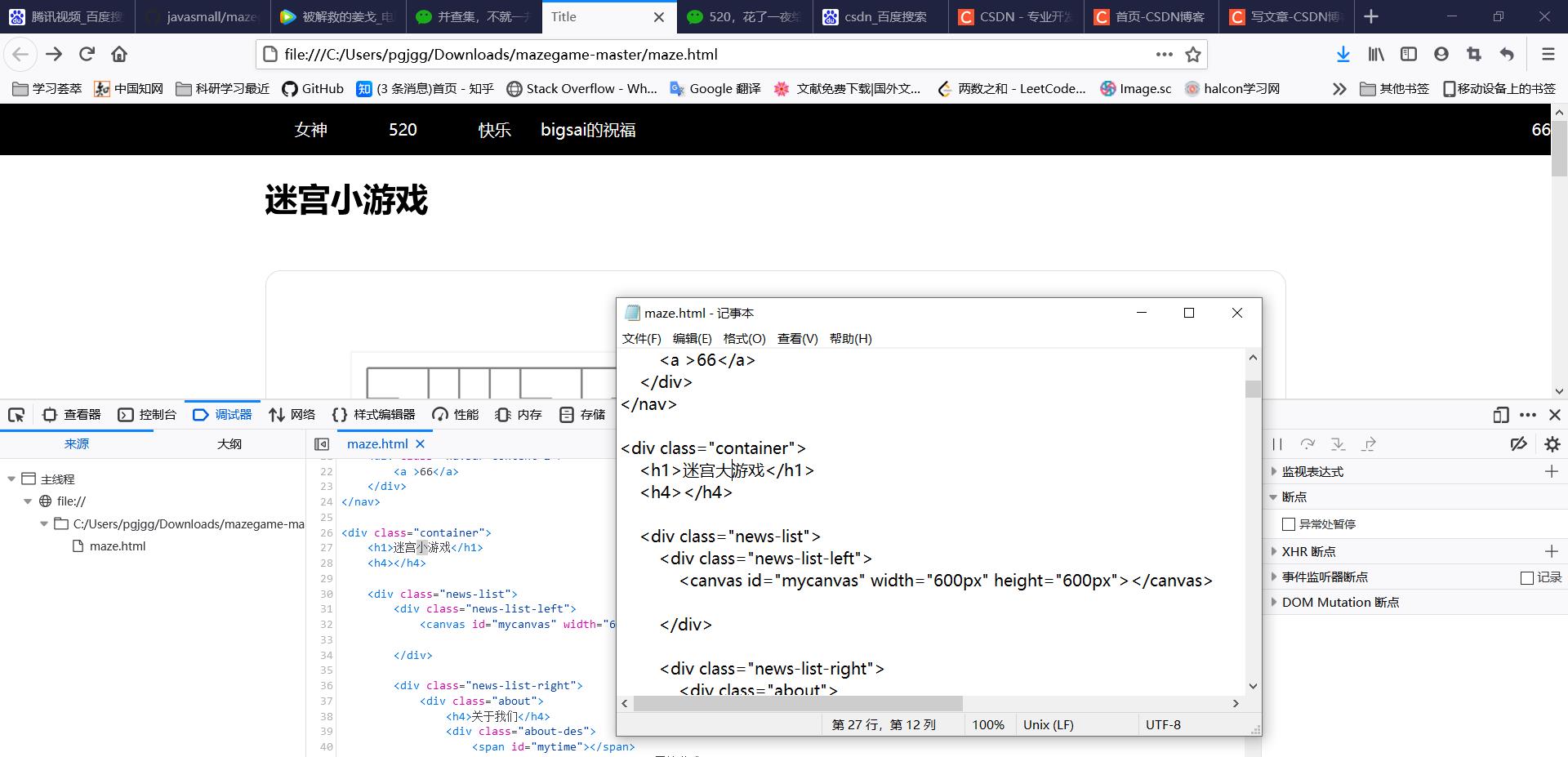1568x757 pixels.
Task: Close the developer tools panel
Action: pyautogui.click(x=1555, y=415)
